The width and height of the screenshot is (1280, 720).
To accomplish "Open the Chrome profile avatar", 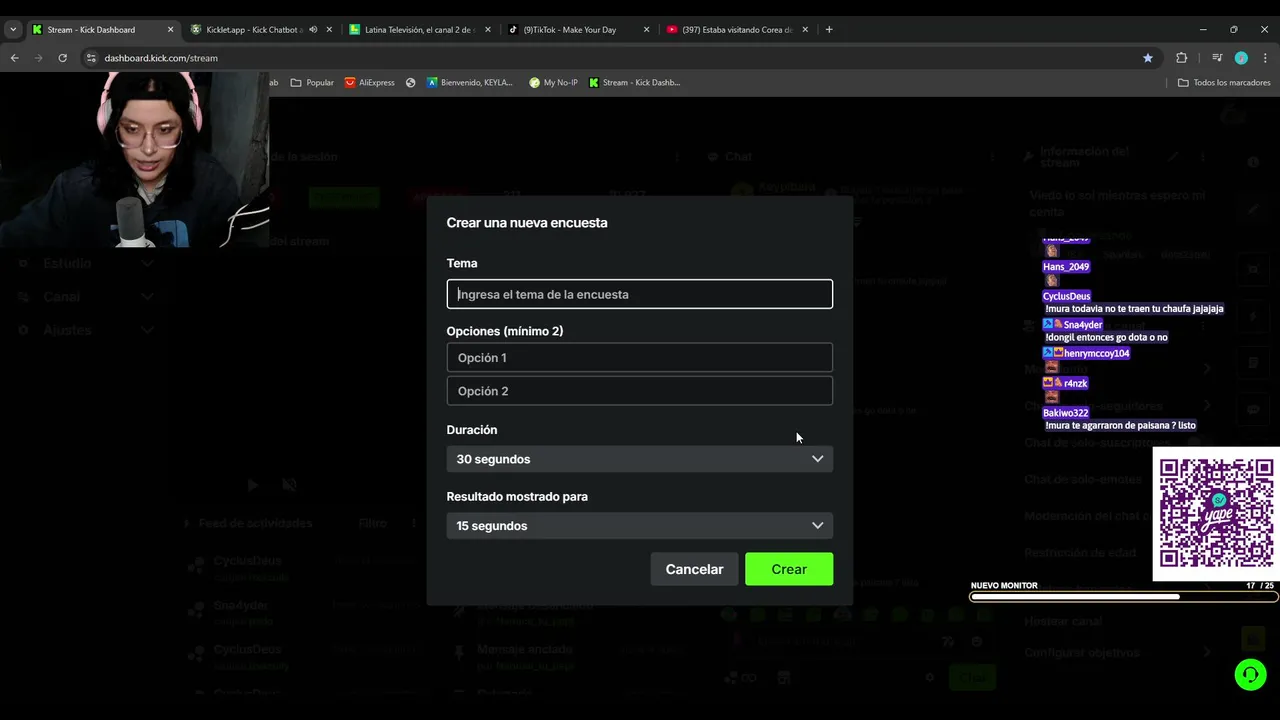I will 1241,58.
